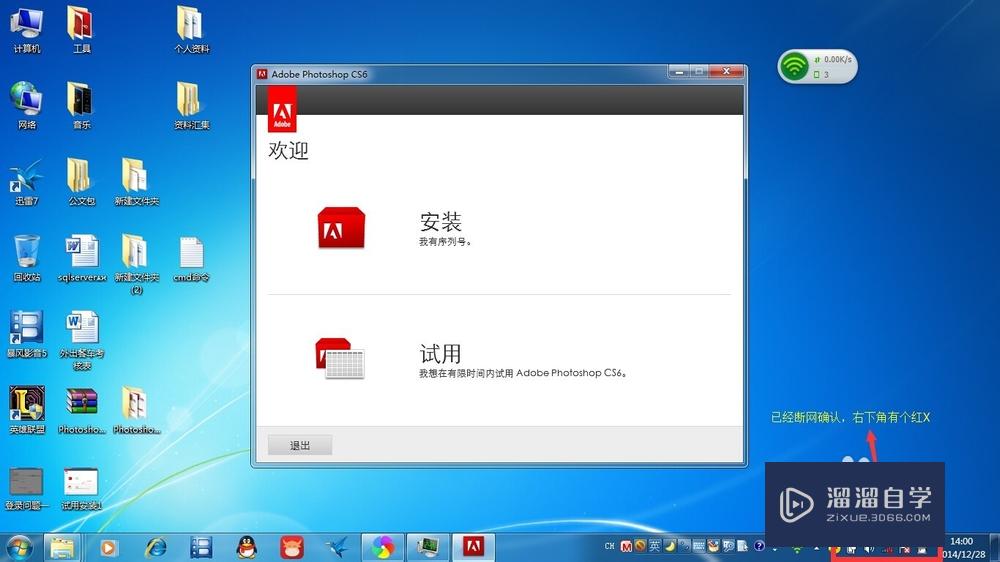Click the Adobe logo in installer header
This screenshot has width=1000, height=562.
pos(282,108)
